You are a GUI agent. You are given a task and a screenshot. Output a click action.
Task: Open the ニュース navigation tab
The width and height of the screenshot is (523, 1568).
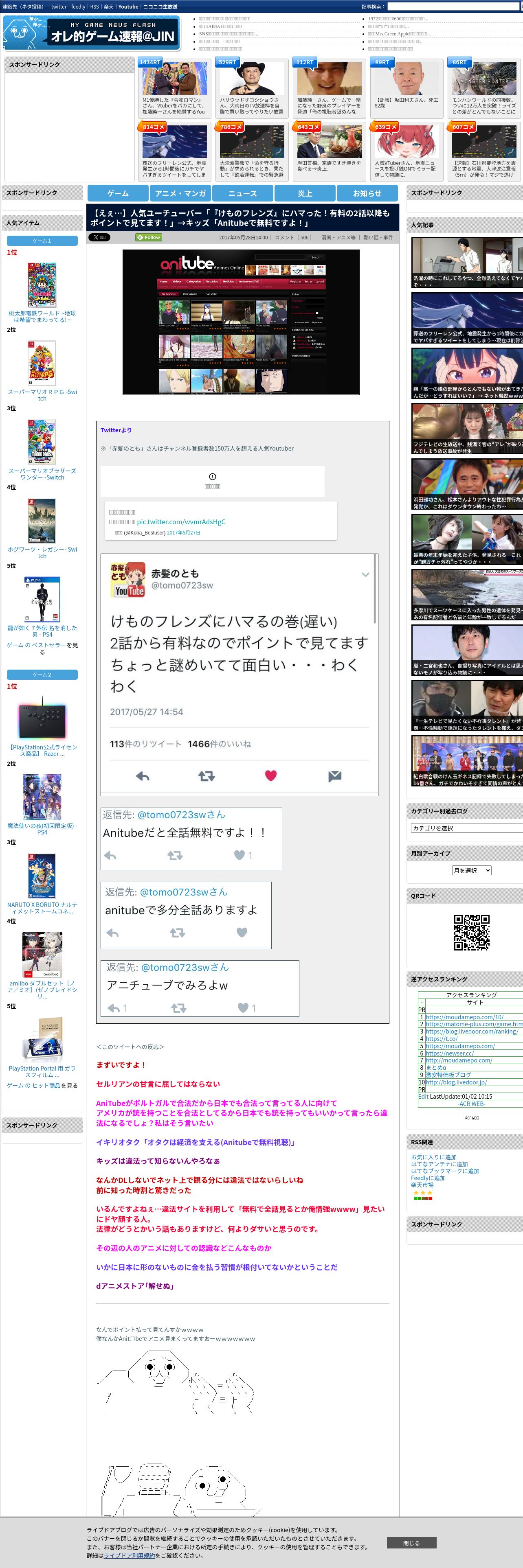(x=242, y=193)
